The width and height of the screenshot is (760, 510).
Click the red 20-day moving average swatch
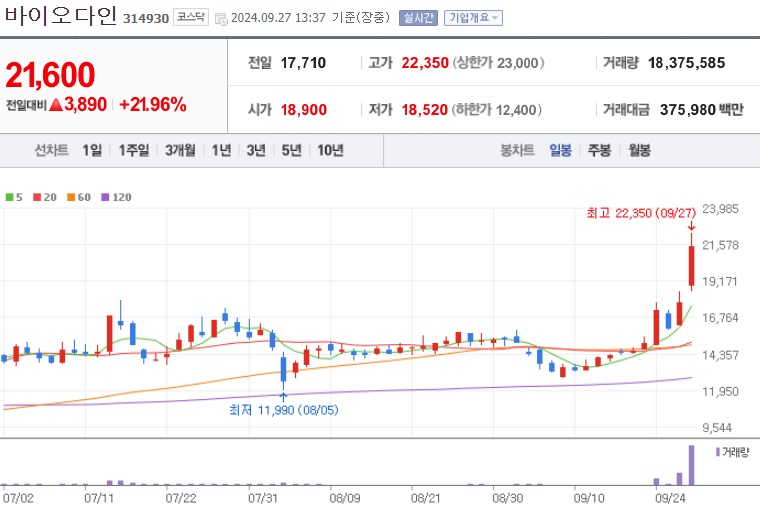click(37, 197)
